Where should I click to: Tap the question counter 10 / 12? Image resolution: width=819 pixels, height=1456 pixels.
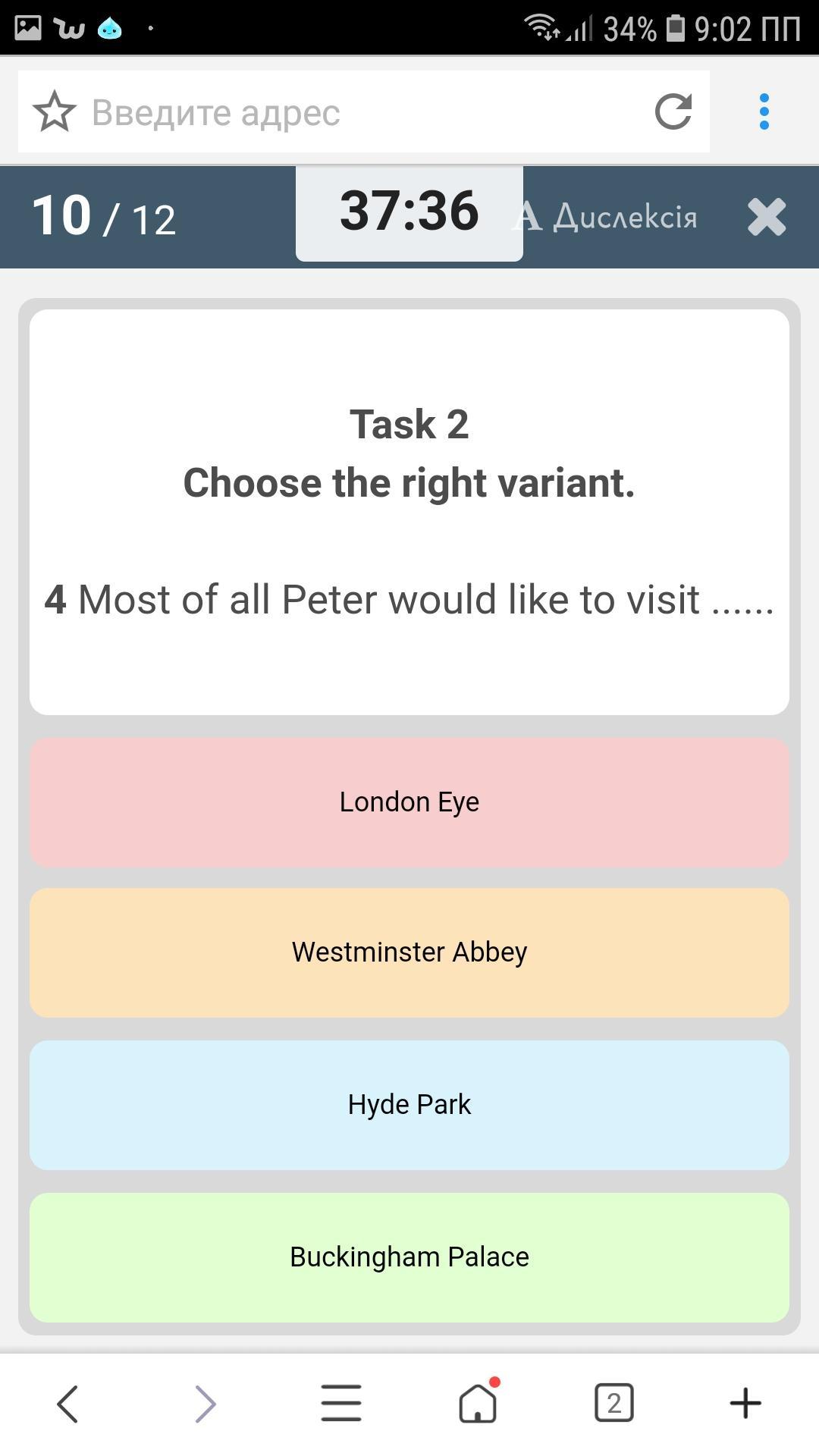(104, 217)
